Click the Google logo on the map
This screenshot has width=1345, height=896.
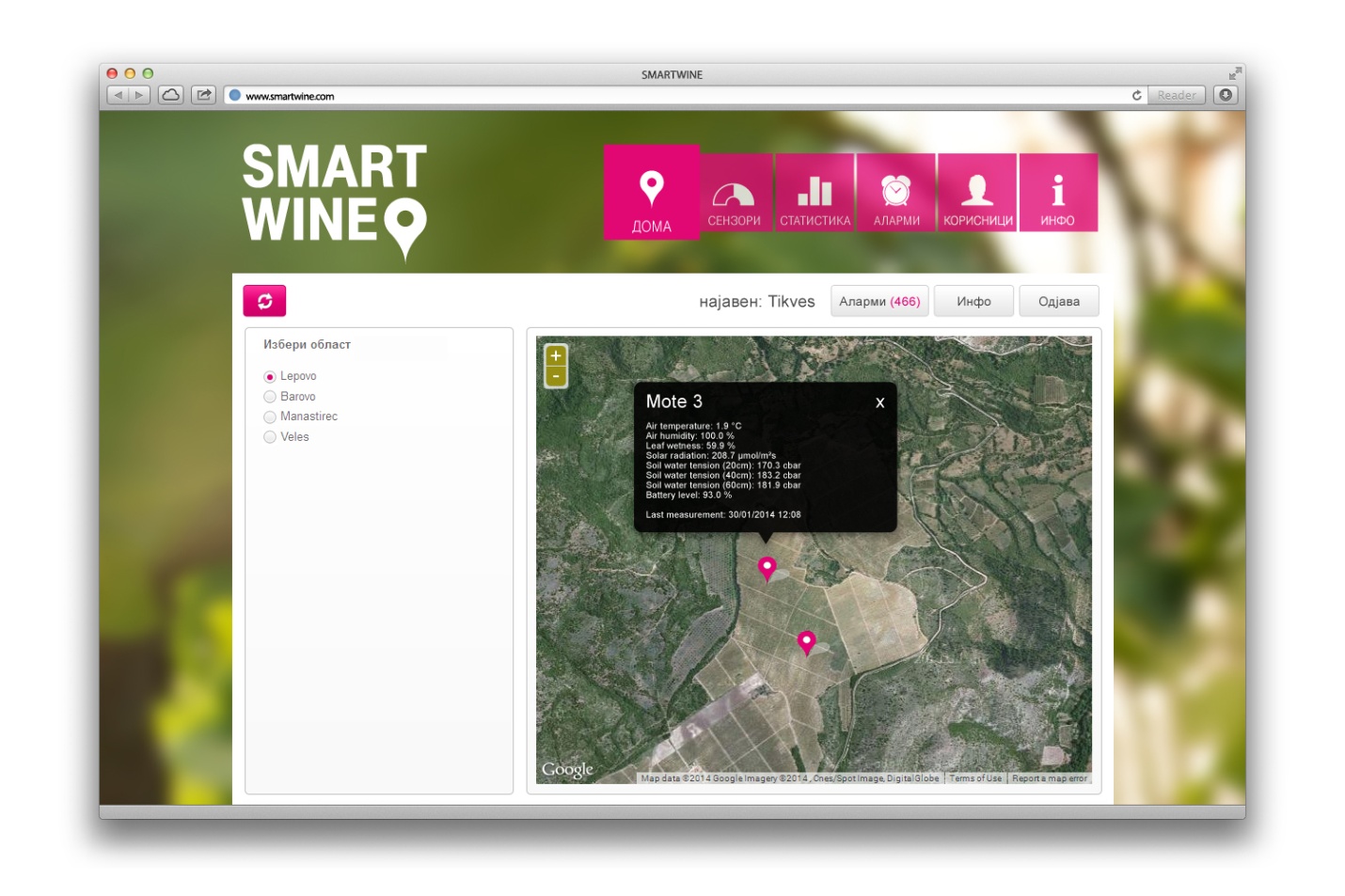pos(567,770)
